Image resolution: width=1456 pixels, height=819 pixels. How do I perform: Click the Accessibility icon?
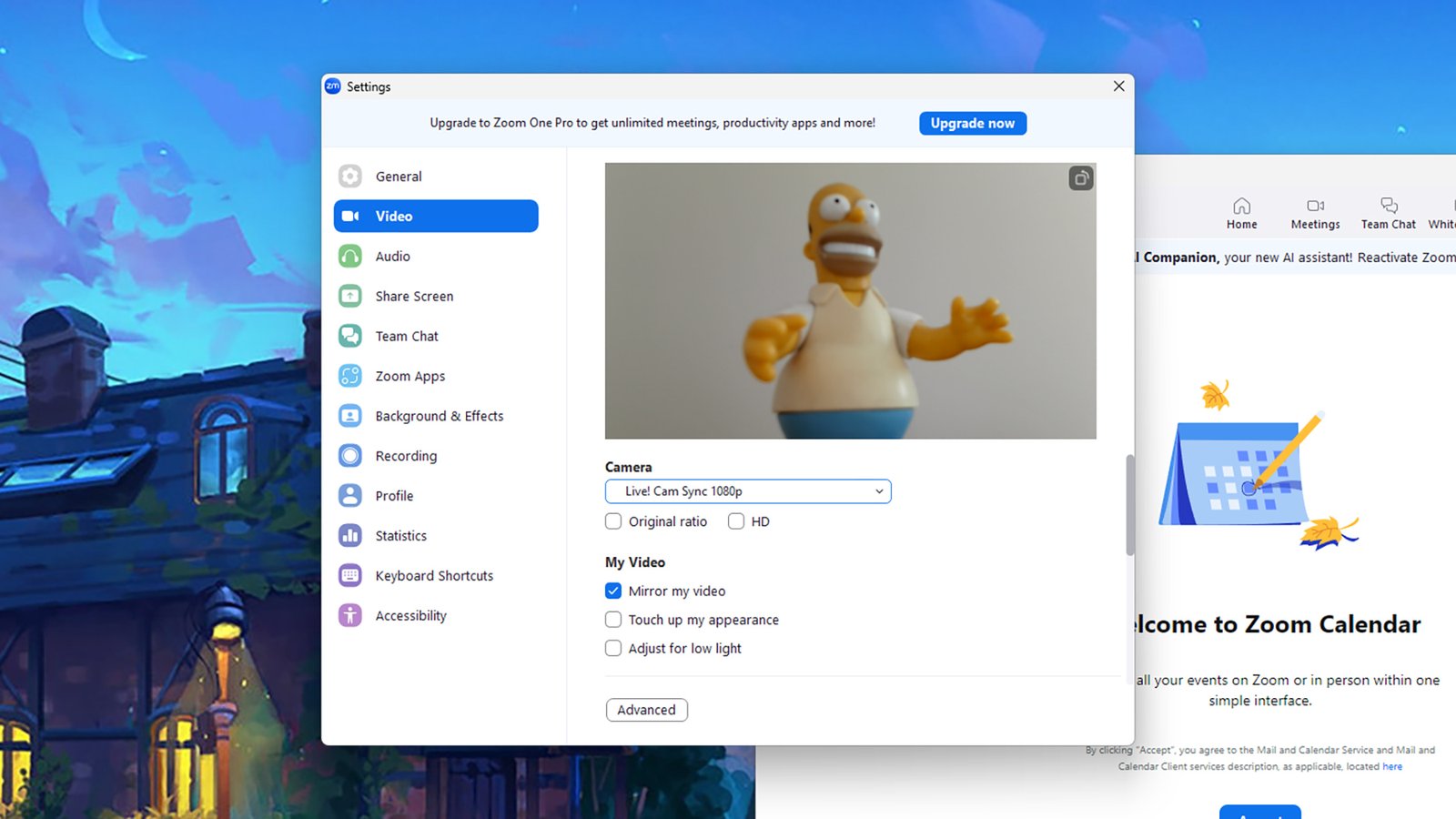pos(350,616)
